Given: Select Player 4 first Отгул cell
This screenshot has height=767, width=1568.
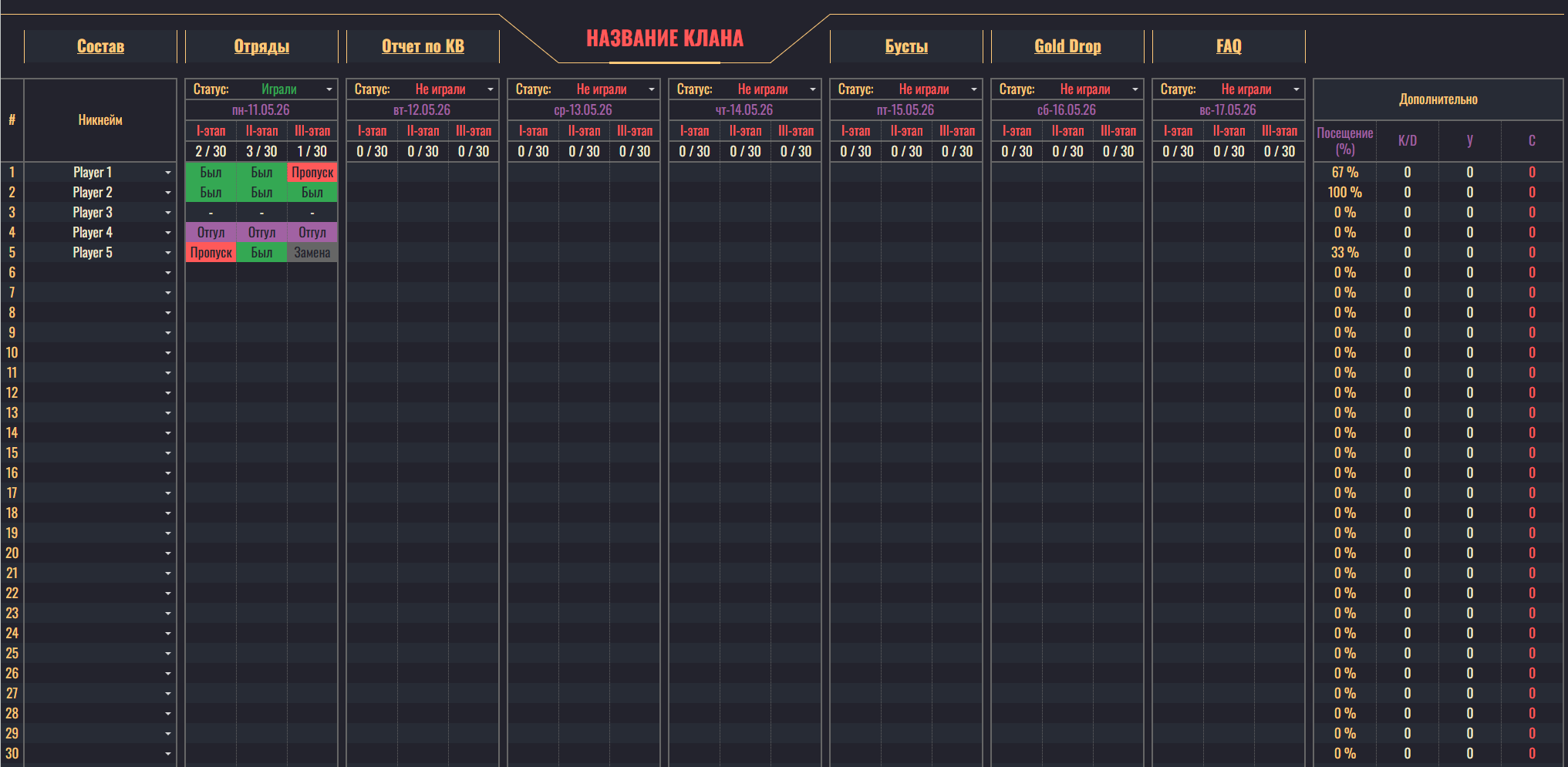Looking at the screenshot, I should 211,233.
